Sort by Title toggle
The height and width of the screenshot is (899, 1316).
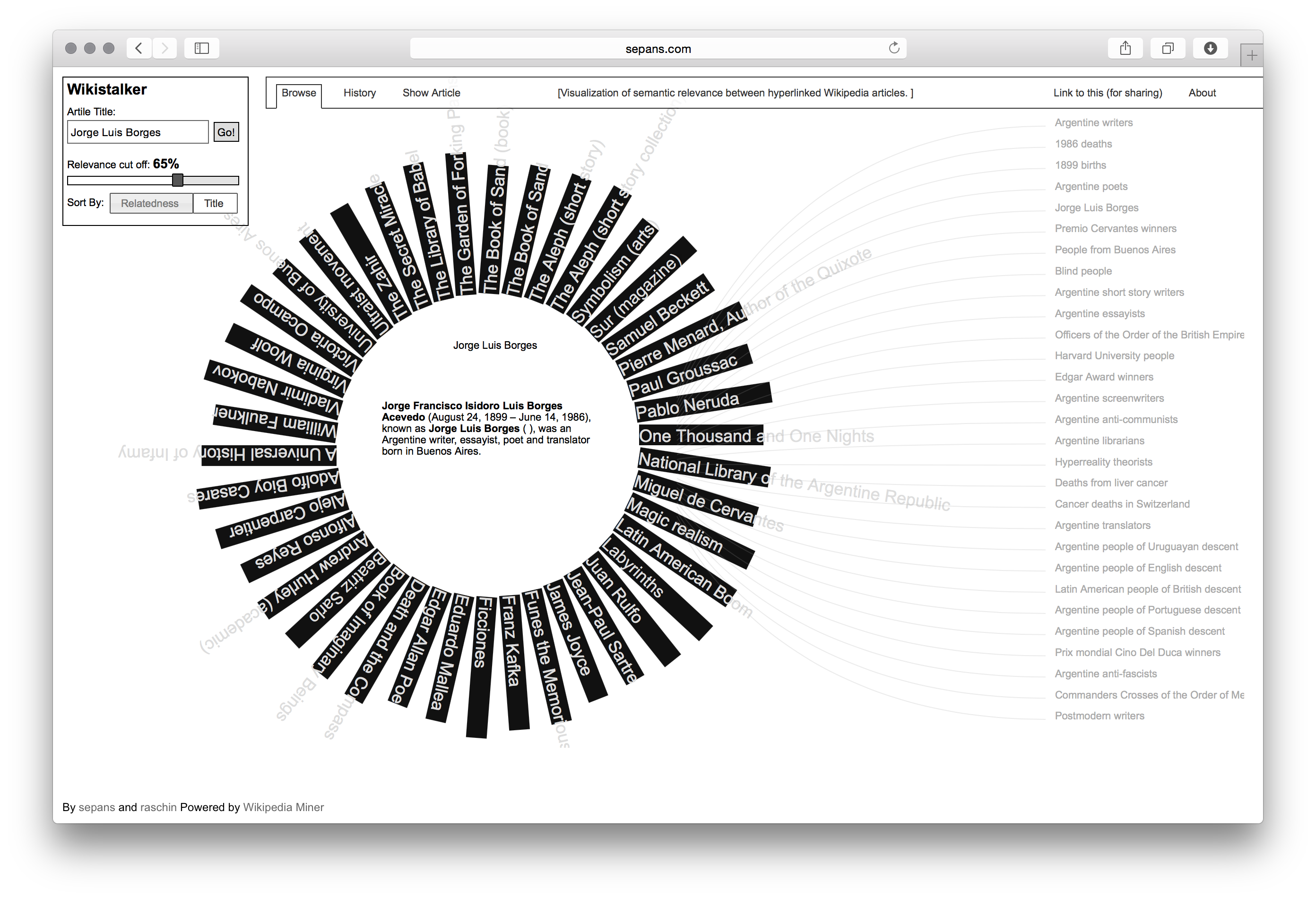(x=214, y=203)
